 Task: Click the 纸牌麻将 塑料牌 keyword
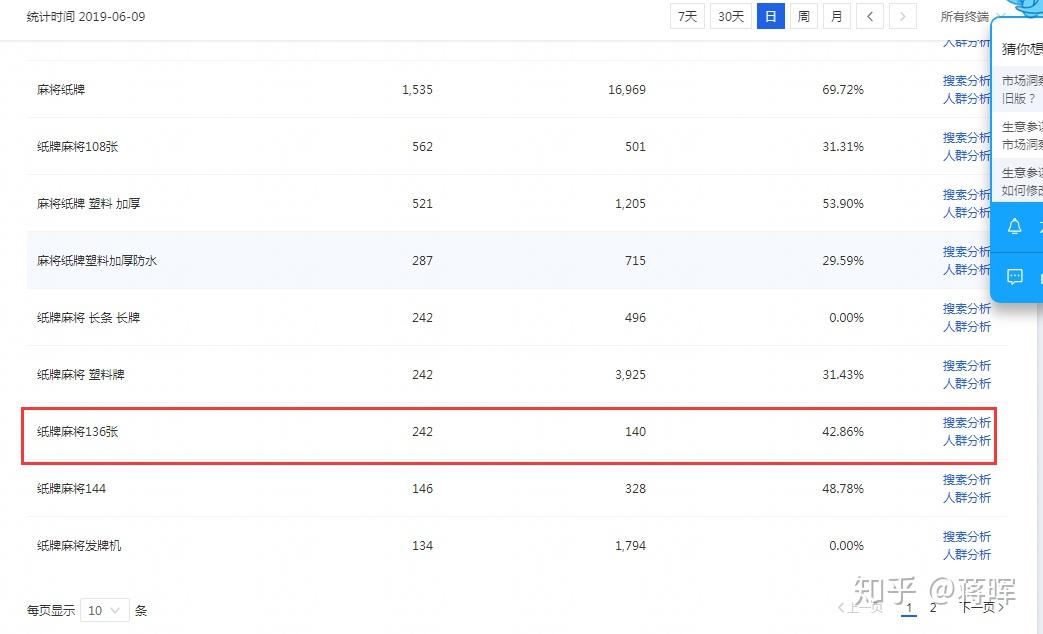pos(80,375)
